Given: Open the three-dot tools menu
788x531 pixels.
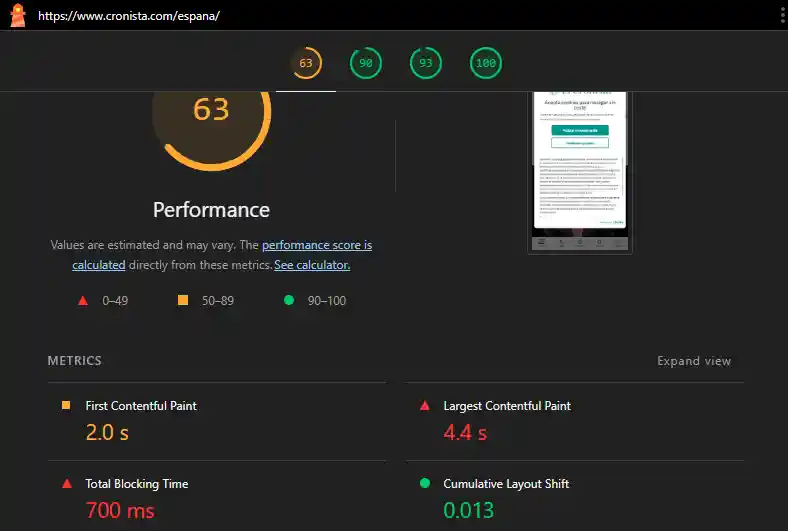Looking at the screenshot, I should [x=781, y=16].
